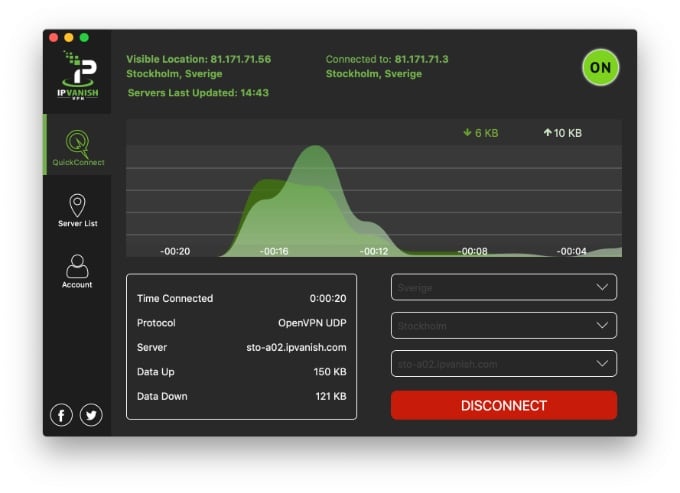Click the 10 KB upload rate text

[568, 133]
